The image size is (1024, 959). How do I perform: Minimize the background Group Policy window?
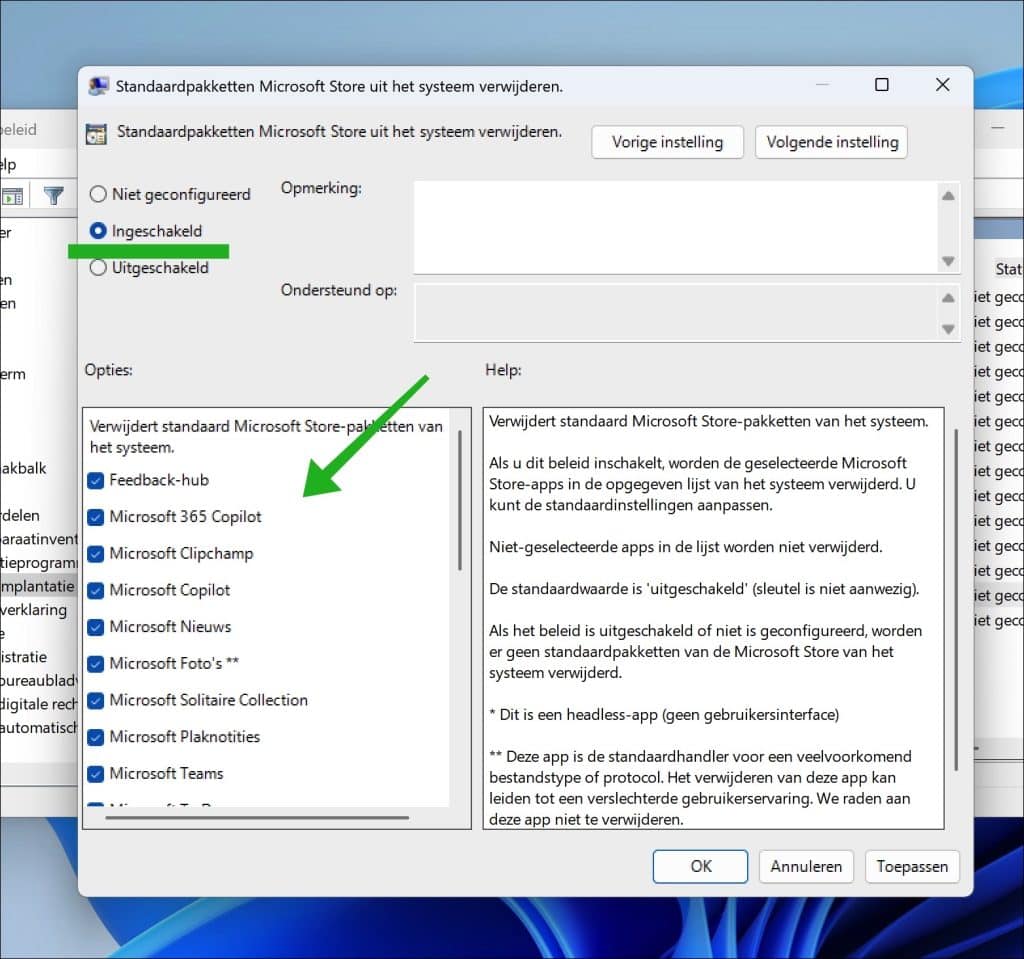[998, 128]
